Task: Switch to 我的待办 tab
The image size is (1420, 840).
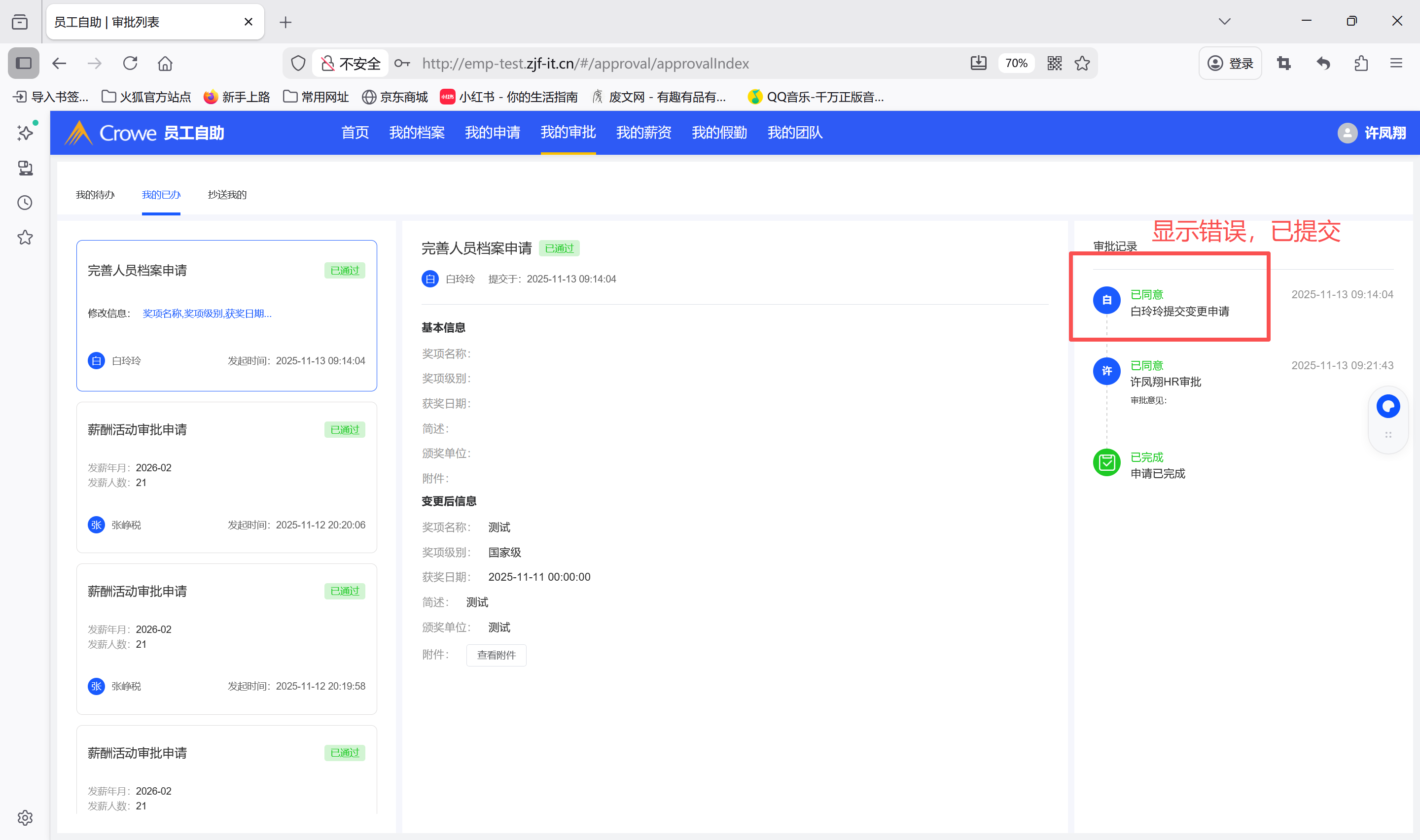Action: tap(95, 195)
